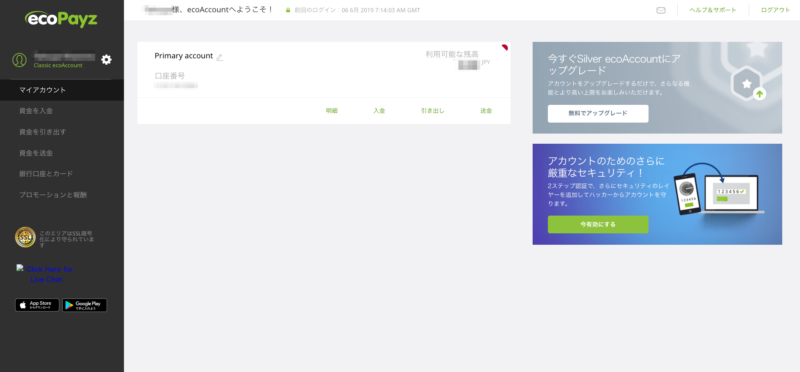Click the user profile avatar icon

[x=19, y=60]
